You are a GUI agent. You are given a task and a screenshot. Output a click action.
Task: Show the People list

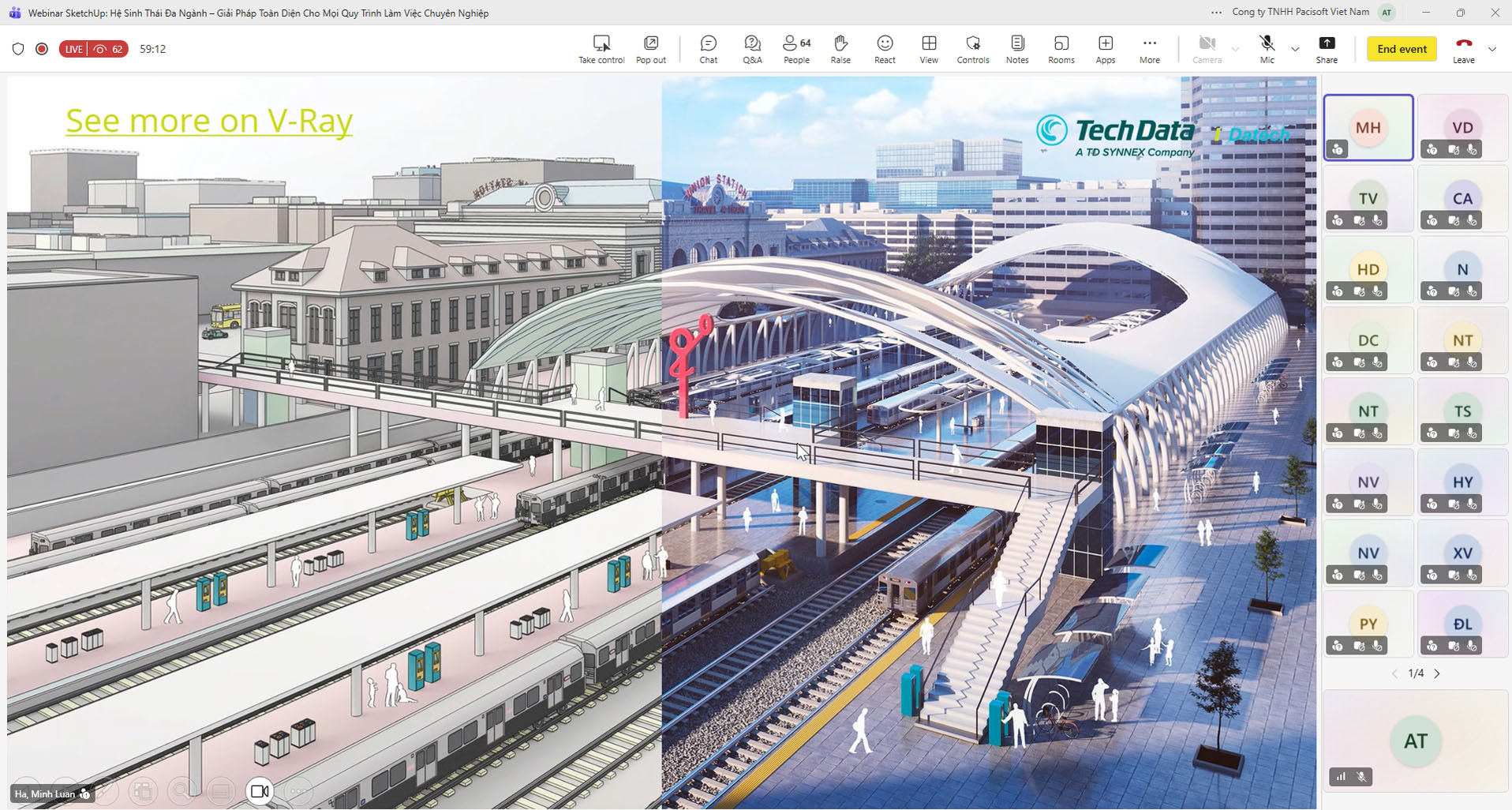point(795,48)
